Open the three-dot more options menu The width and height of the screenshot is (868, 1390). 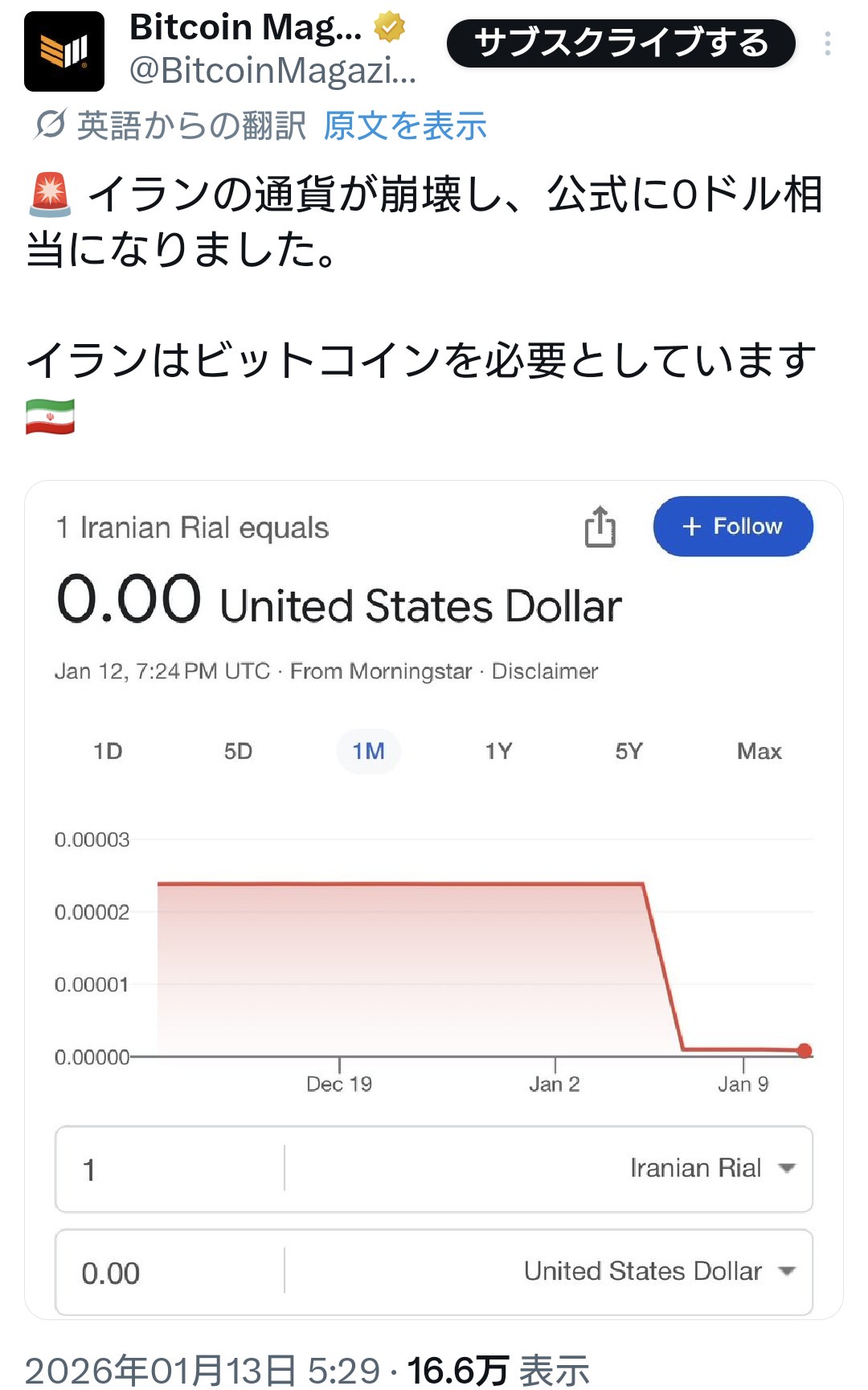(x=827, y=43)
